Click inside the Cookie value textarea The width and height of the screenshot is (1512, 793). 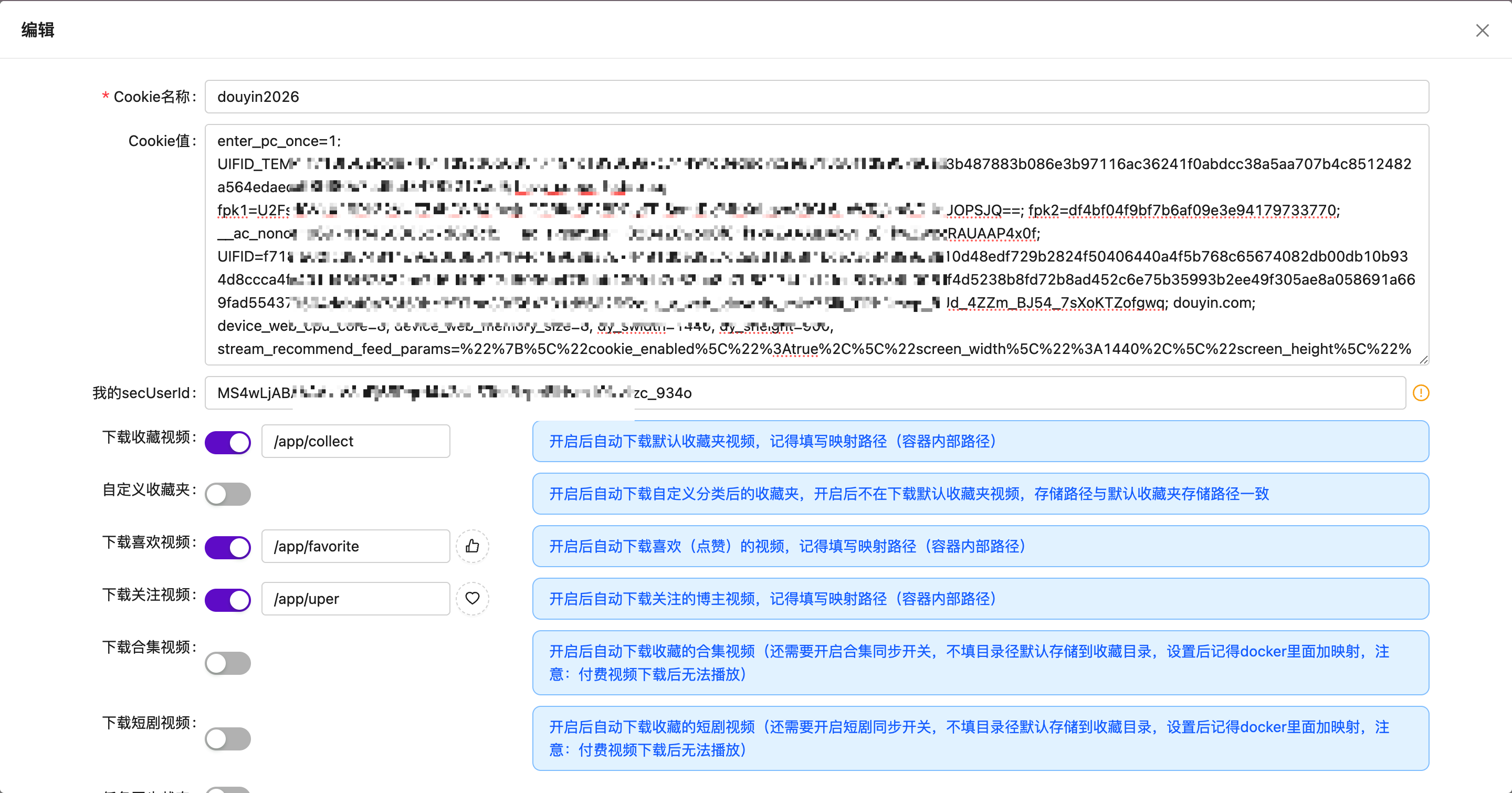(x=816, y=244)
